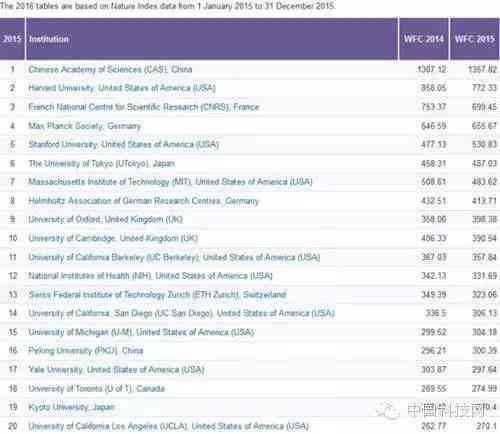Open University of Michigan (U-M) link

(141, 332)
